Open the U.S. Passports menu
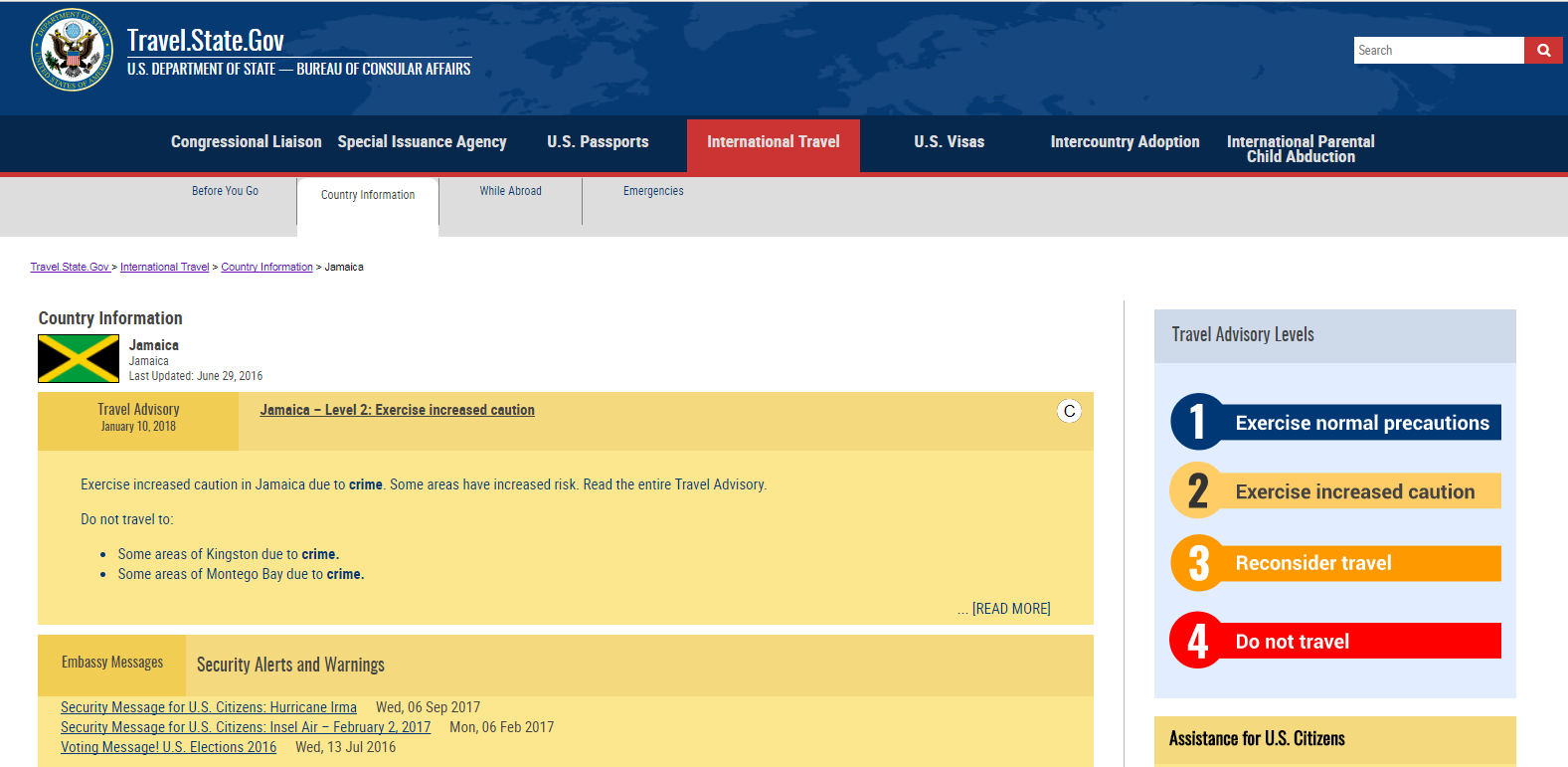This screenshot has height=767, width=1568. (598, 141)
